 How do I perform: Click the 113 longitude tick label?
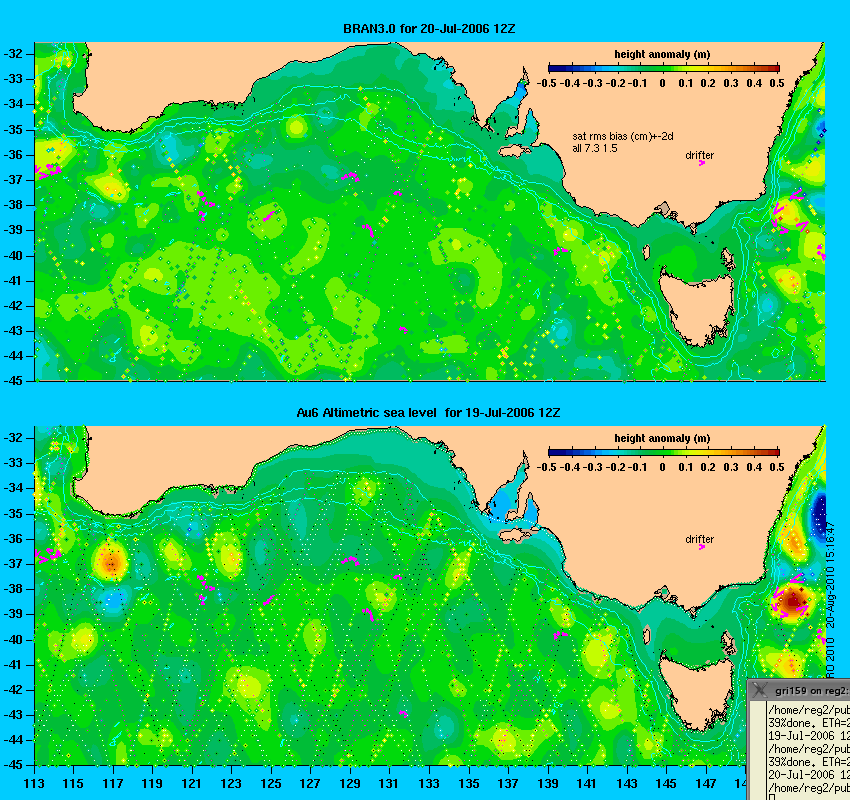tap(34, 784)
